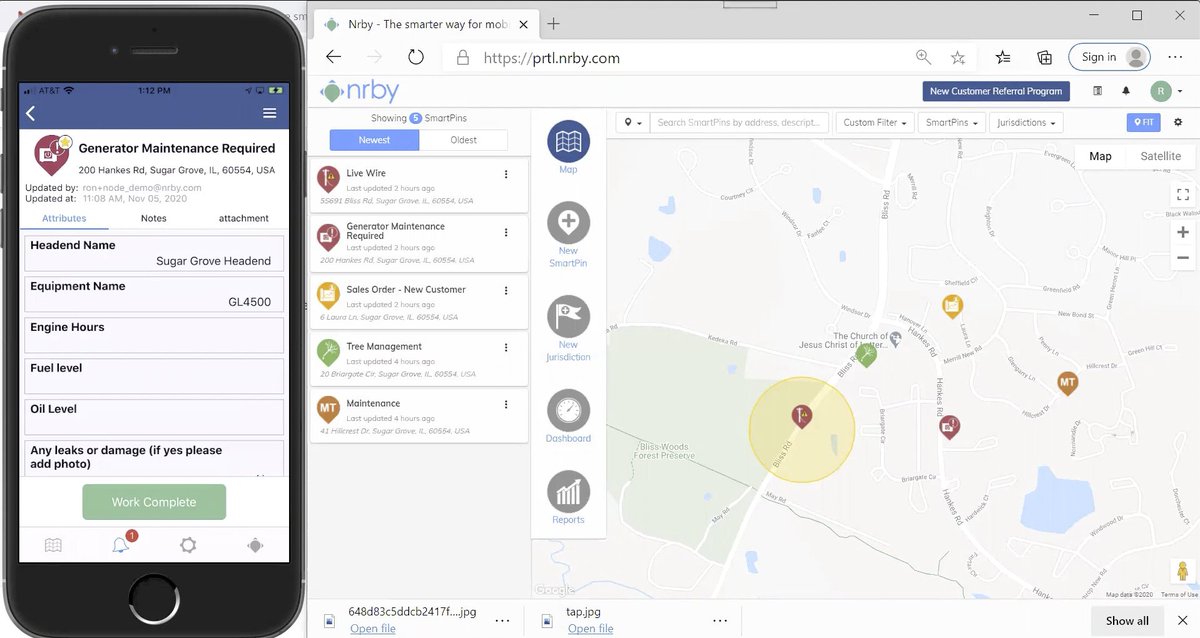Open location type dropdown beside search
This screenshot has width=1200, height=638.
633,122
